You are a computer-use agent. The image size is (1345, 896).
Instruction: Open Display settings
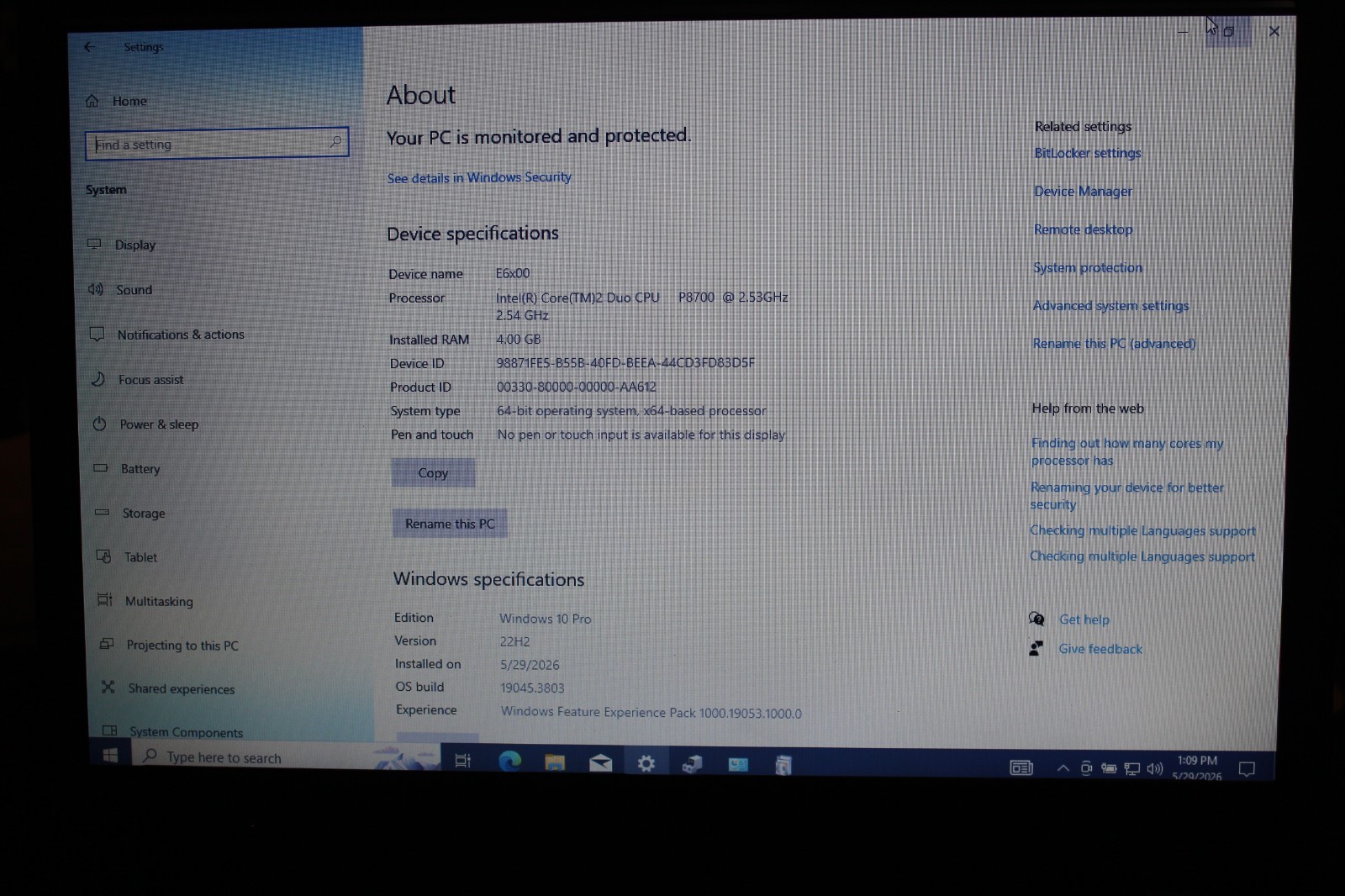[x=123, y=245]
